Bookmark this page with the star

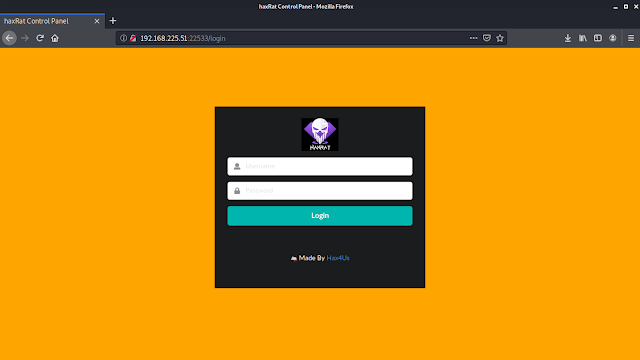coord(500,38)
